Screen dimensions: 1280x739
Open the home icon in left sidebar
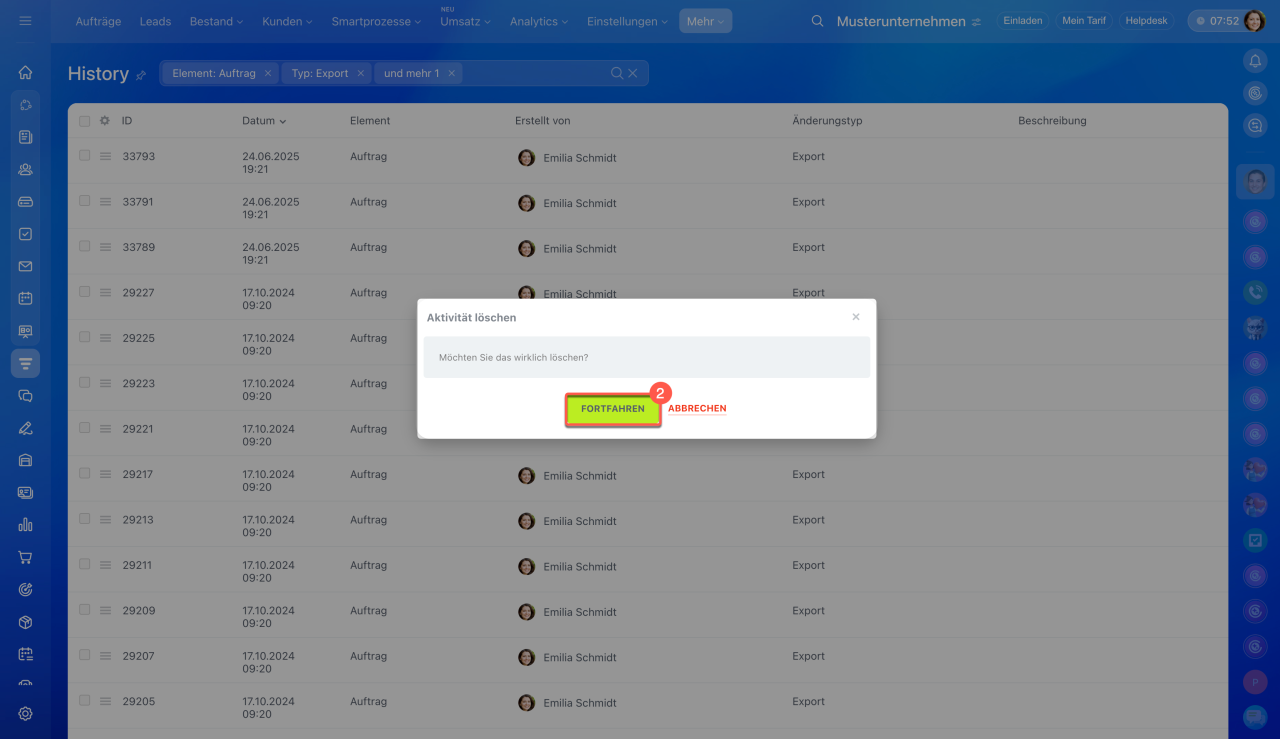25,72
